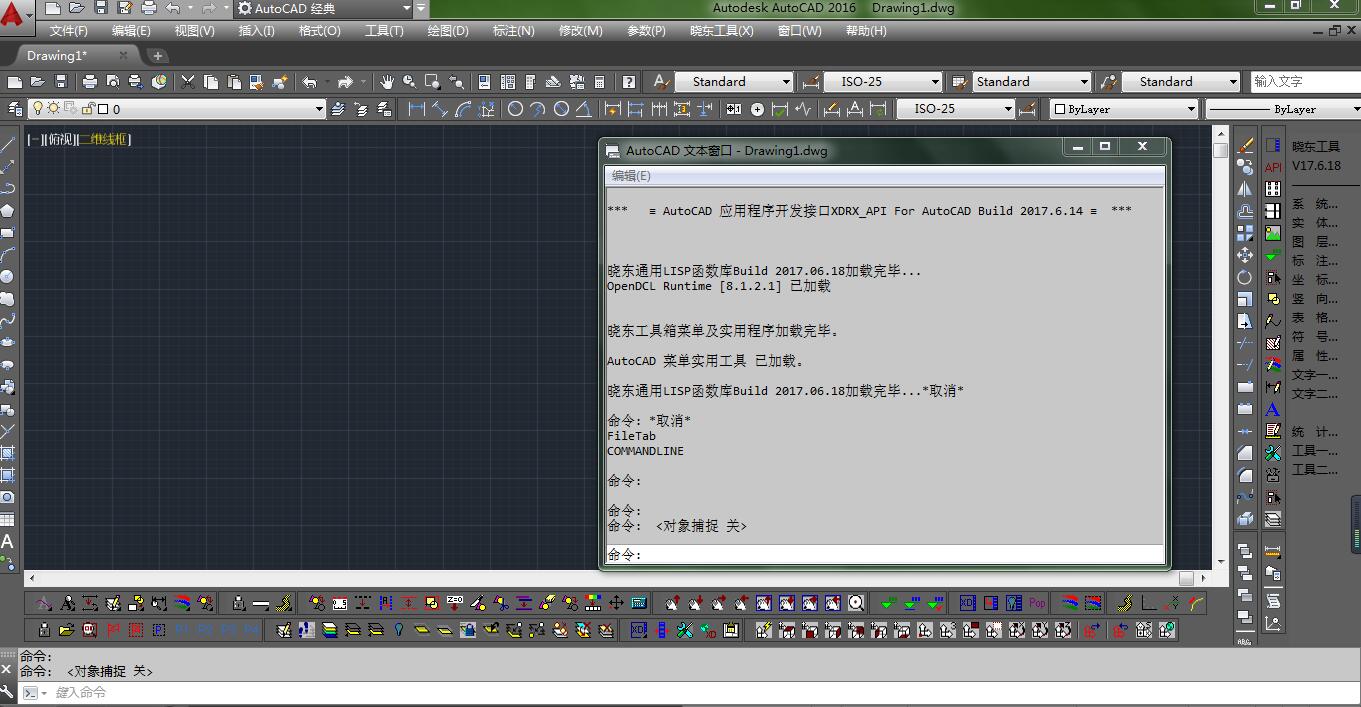Screen dimensions: 1361x707
Task: Click 标注 entry in 晓东工具 panel
Action: pos(1315,261)
